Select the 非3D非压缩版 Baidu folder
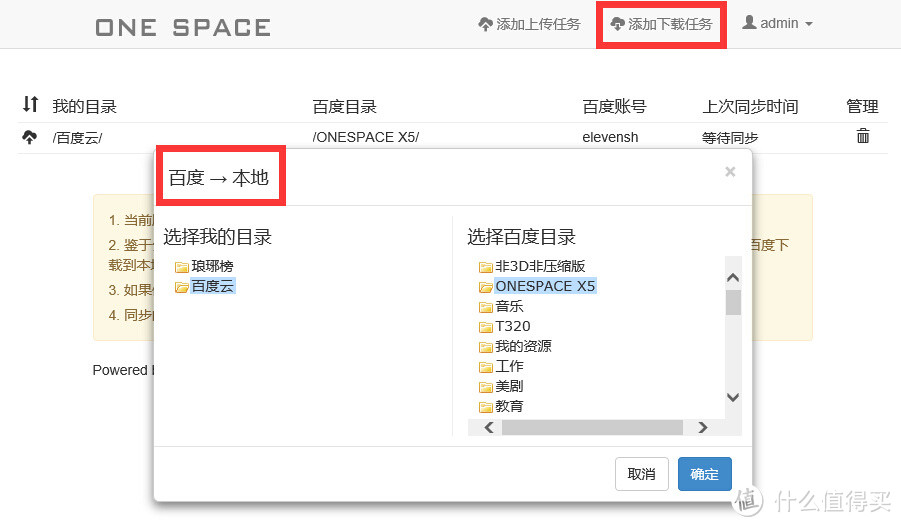Image resolution: width=901 pixels, height=527 pixels. coord(540,266)
